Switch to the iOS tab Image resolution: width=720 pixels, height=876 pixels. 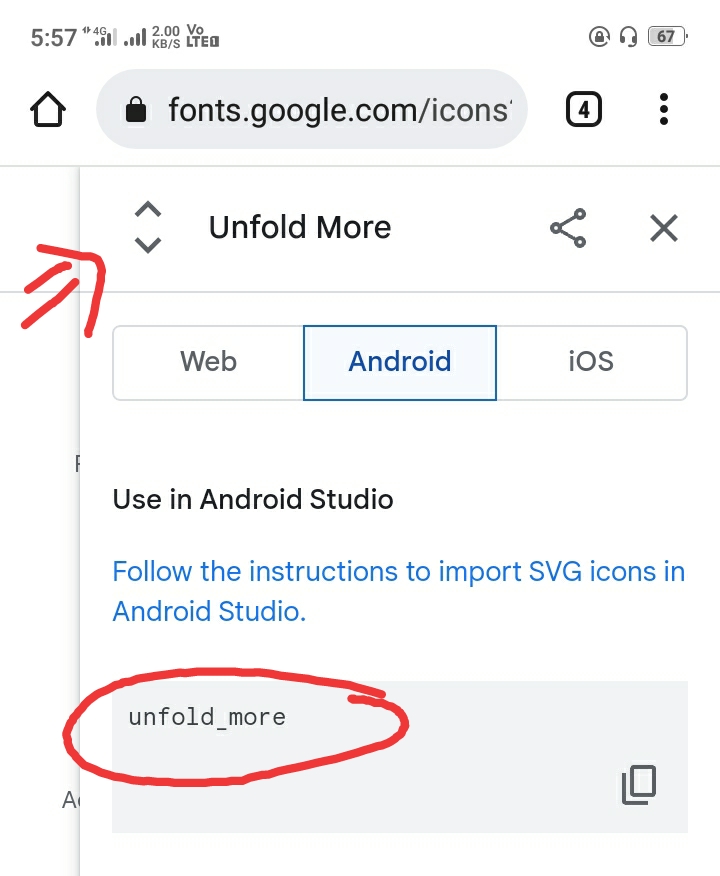[591, 362]
